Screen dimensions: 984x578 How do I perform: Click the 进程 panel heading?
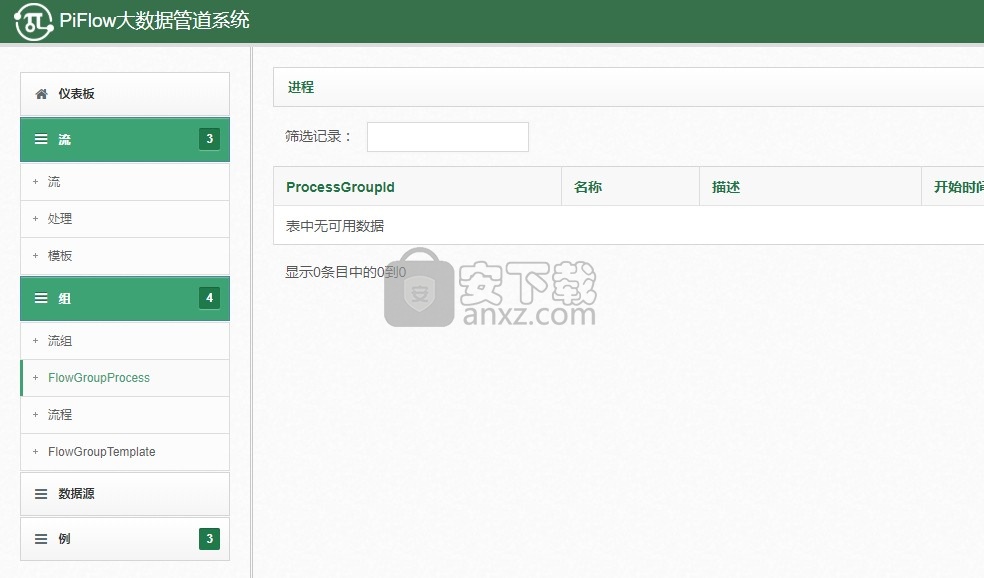coord(301,87)
